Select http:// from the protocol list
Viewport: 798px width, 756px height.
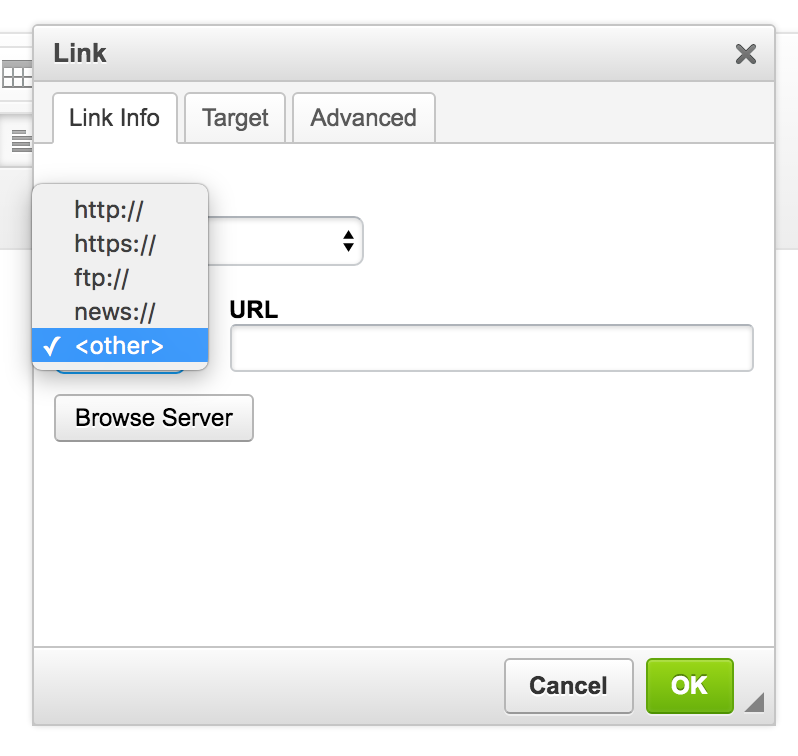coord(109,210)
